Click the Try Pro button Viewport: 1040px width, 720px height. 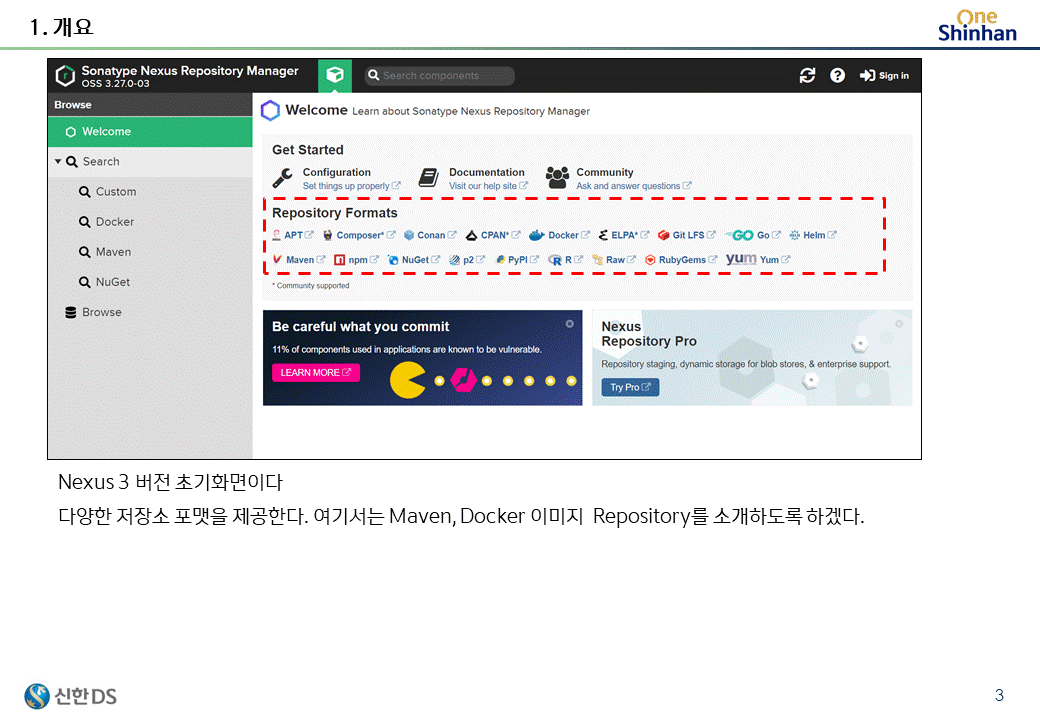tap(630, 387)
